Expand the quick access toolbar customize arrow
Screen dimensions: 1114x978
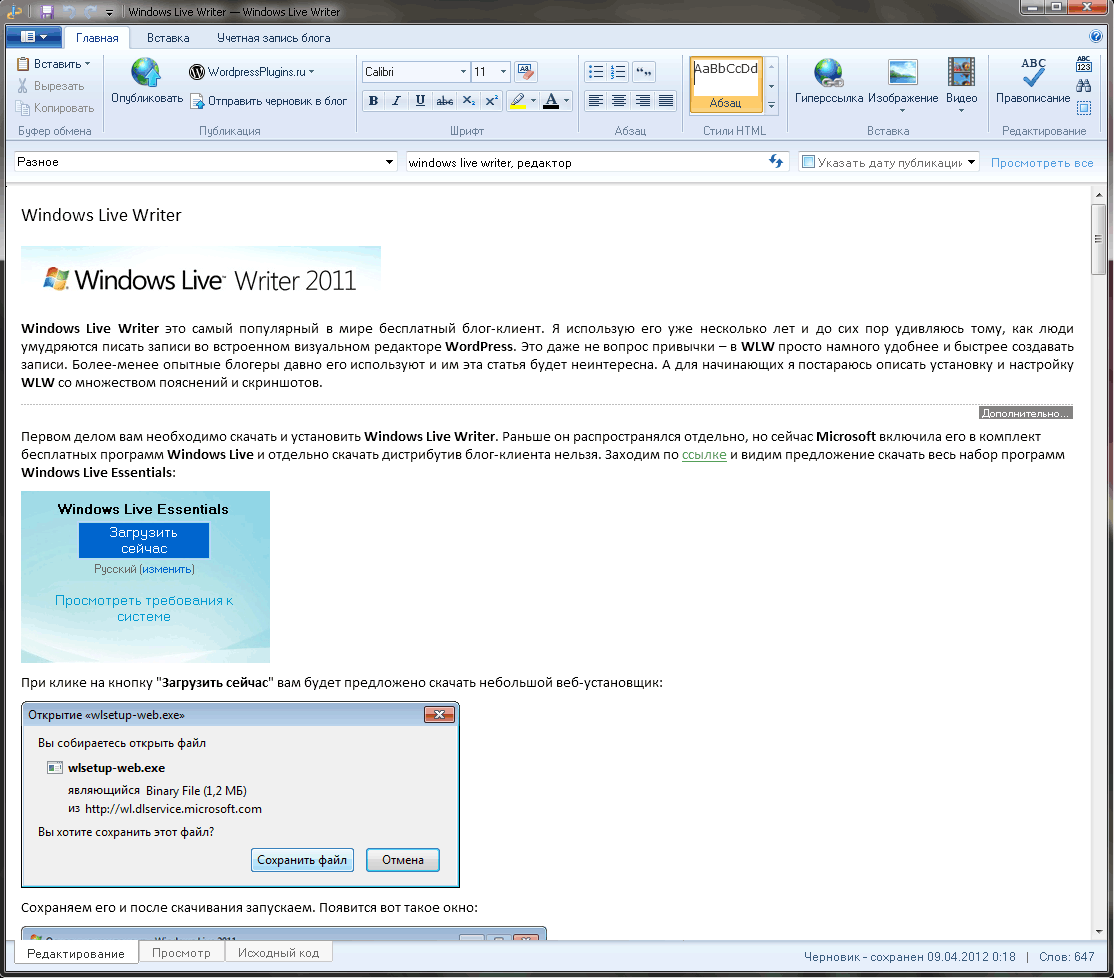pyautogui.click(x=109, y=12)
